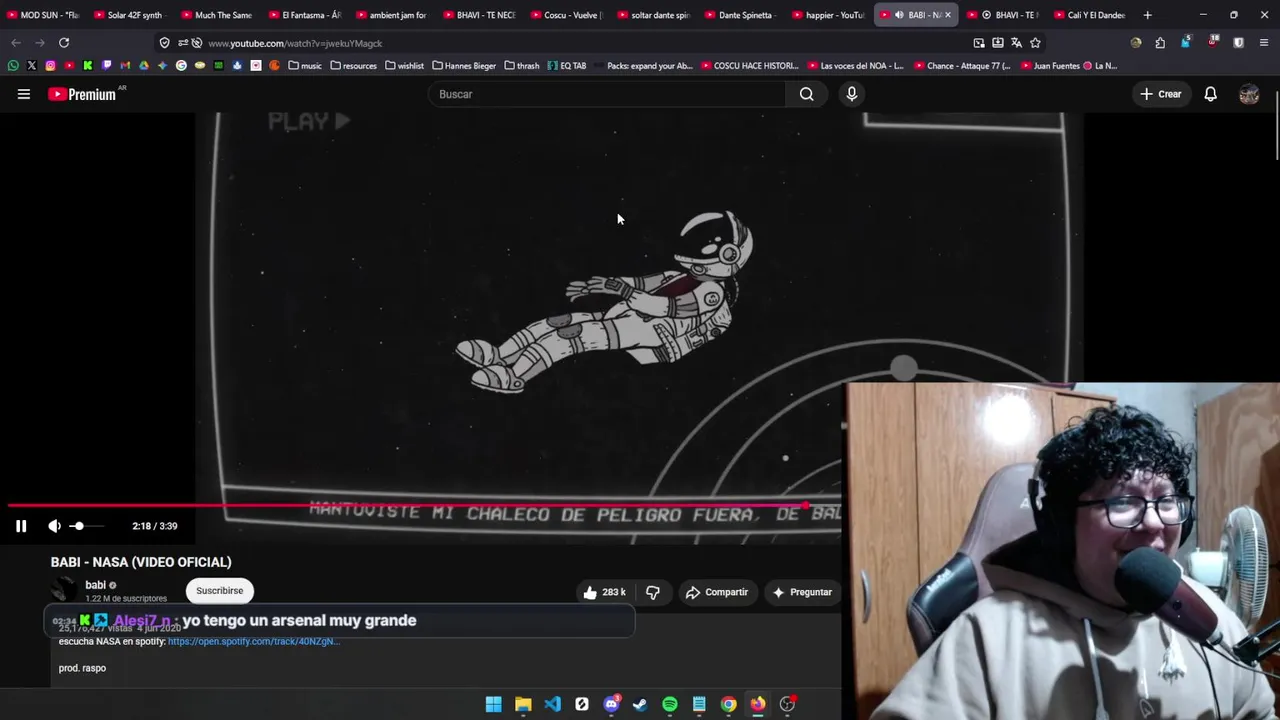The height and width of the screenshot is (720, 1280).
Task: Open the Twitch bookmark icon
Action: 106,66
